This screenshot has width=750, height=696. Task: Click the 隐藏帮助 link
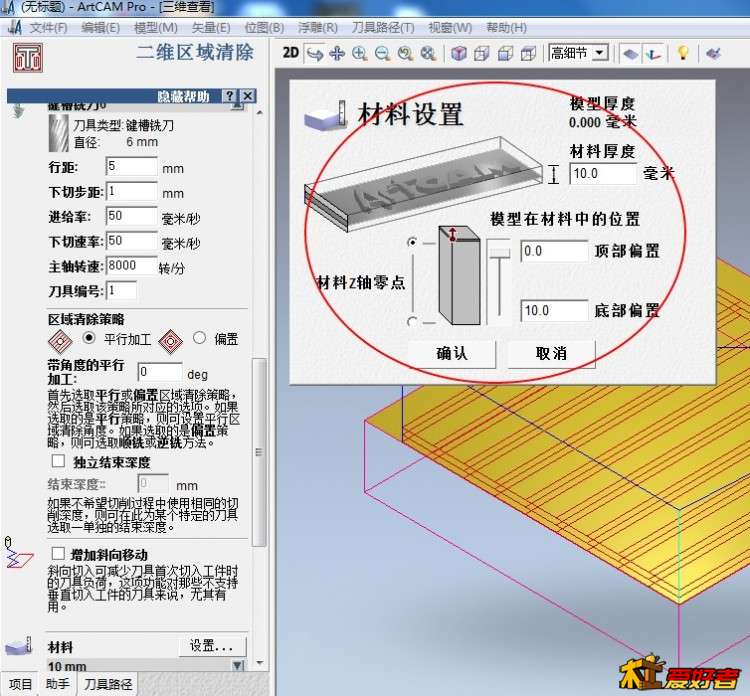click(183, 96)
